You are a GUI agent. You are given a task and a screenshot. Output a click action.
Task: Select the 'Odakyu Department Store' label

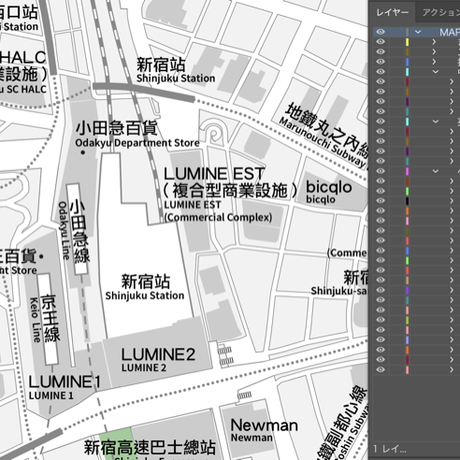137,143
